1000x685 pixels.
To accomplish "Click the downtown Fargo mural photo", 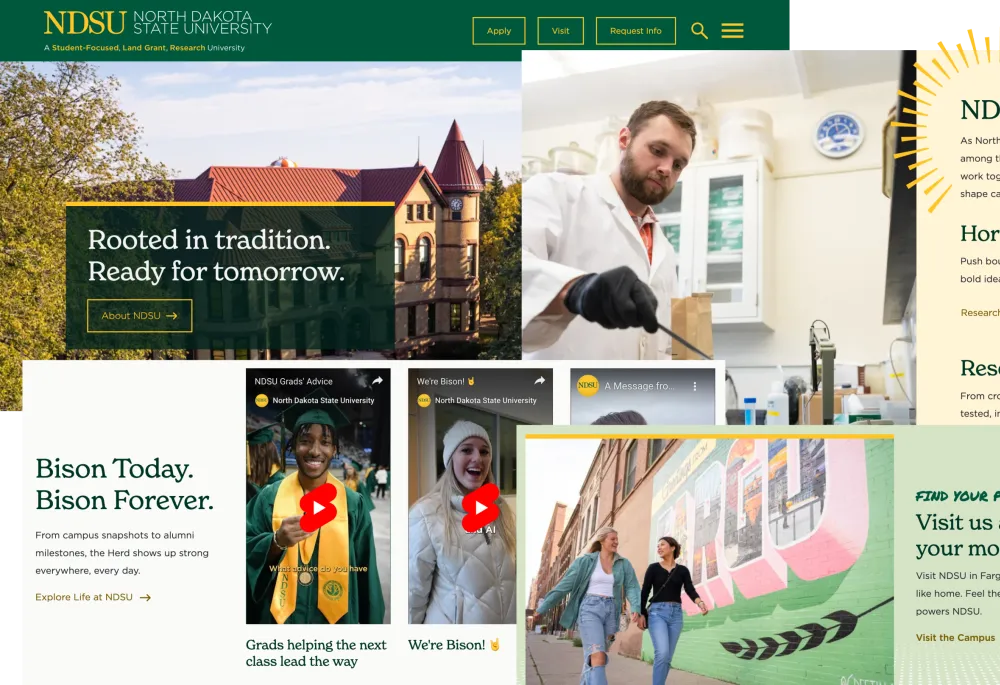I will point(709,561).
